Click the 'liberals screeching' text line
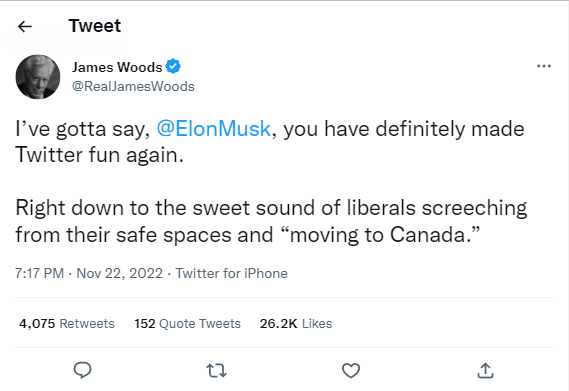 click(271, 208)
